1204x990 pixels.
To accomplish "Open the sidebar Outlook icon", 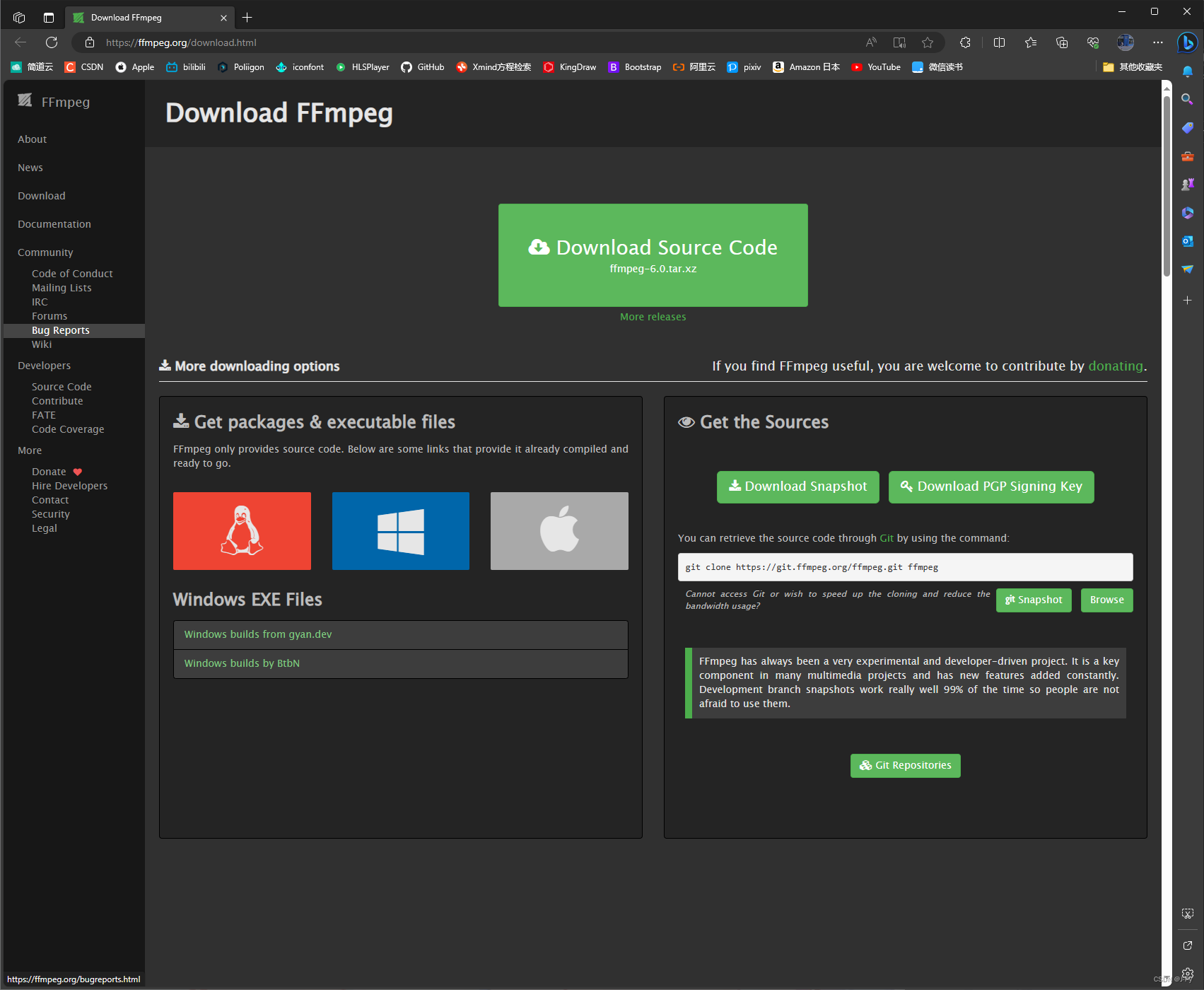I will point(1188,241).
